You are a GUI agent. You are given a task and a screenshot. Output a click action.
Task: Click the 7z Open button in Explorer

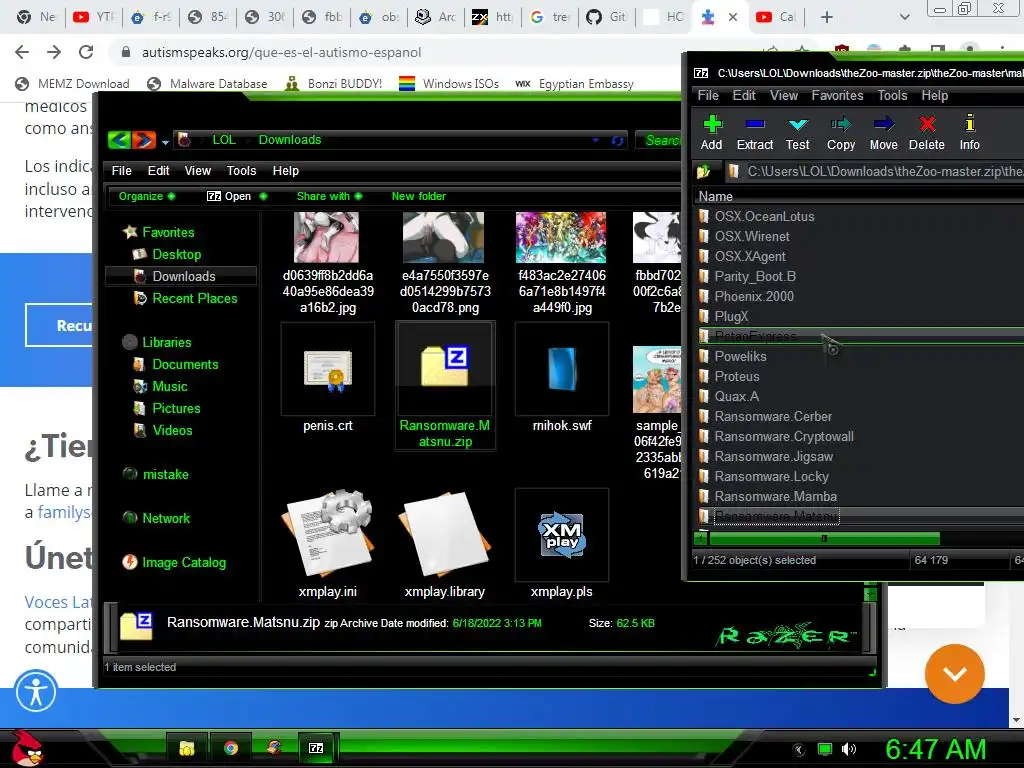tap(229, 197)
